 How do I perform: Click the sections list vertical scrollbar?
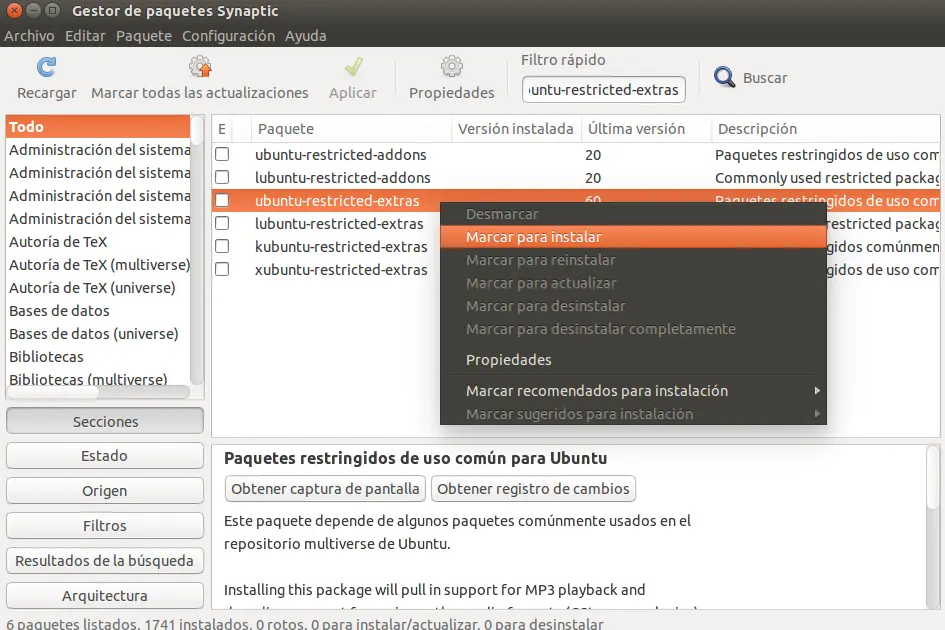click(196, 250)
